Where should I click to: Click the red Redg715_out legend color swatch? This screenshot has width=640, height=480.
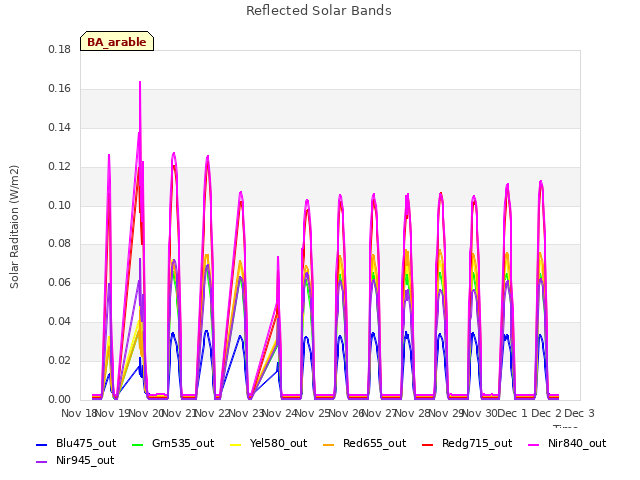[428, 444]
